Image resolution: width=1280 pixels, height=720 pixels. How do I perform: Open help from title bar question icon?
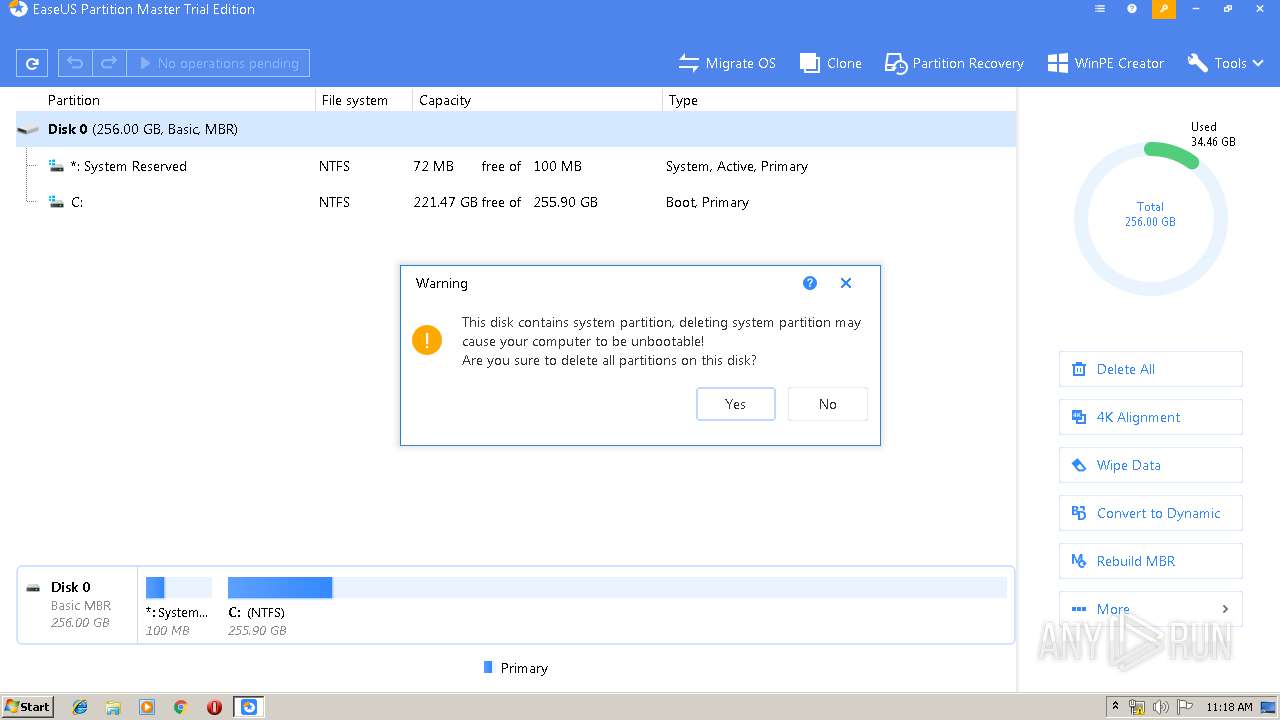pyautogui.click(x=1132, y=9)
